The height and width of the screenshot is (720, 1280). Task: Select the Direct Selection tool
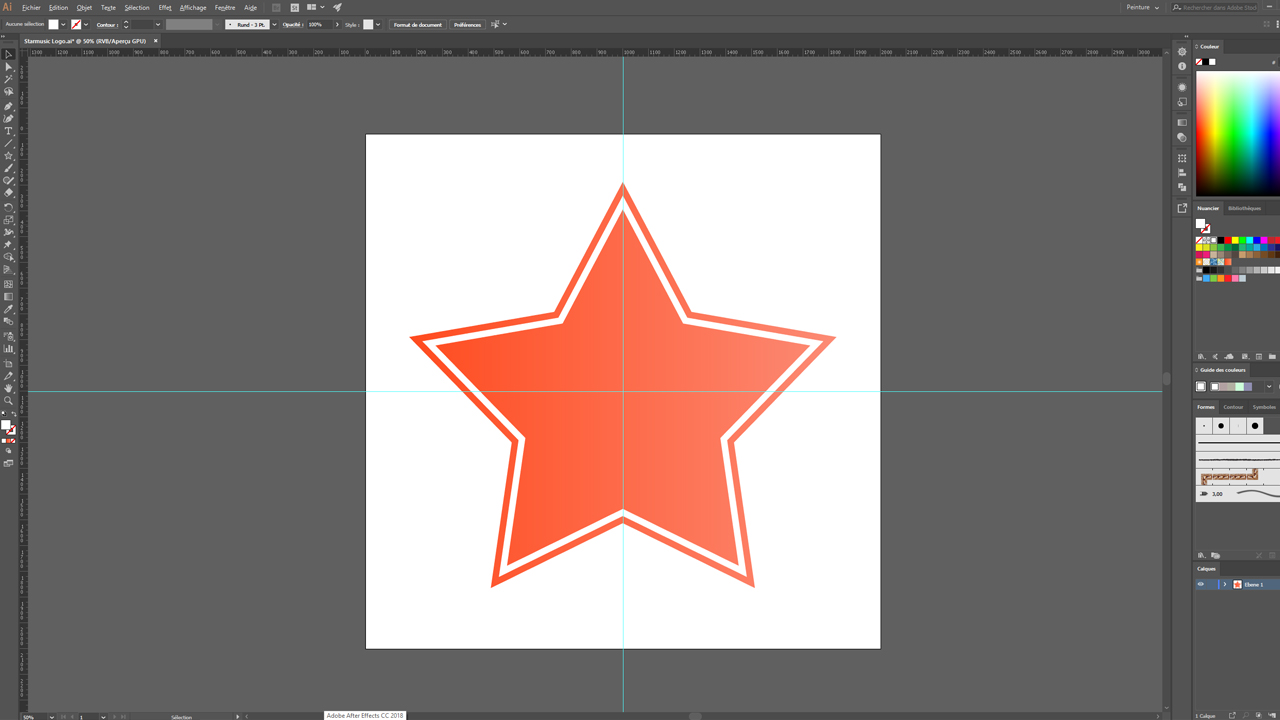coord(9,67)
